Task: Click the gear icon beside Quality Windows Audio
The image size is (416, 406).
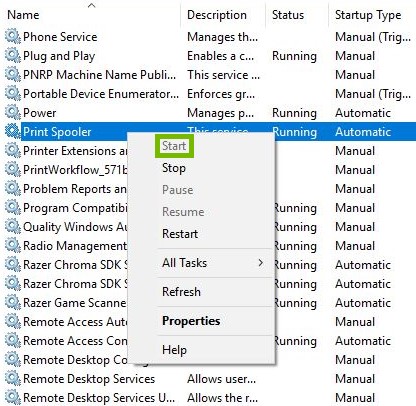Action: [13, 226]
